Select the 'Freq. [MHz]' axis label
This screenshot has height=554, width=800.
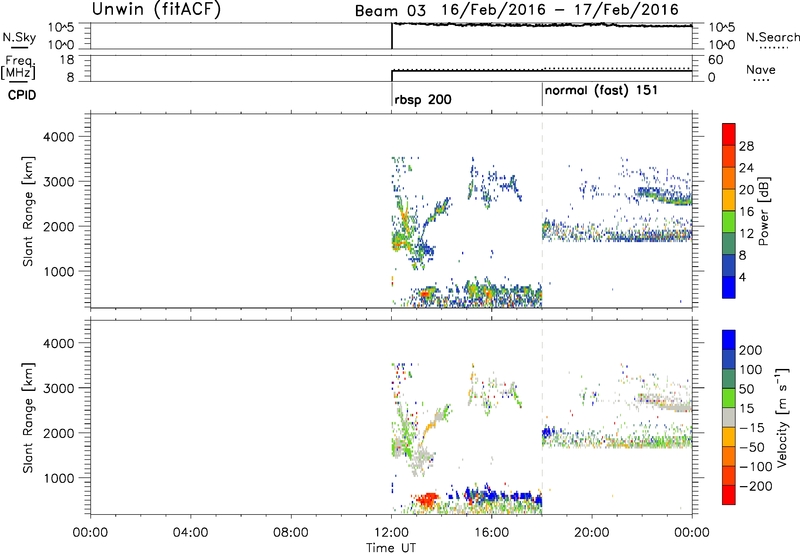[18, 67]
